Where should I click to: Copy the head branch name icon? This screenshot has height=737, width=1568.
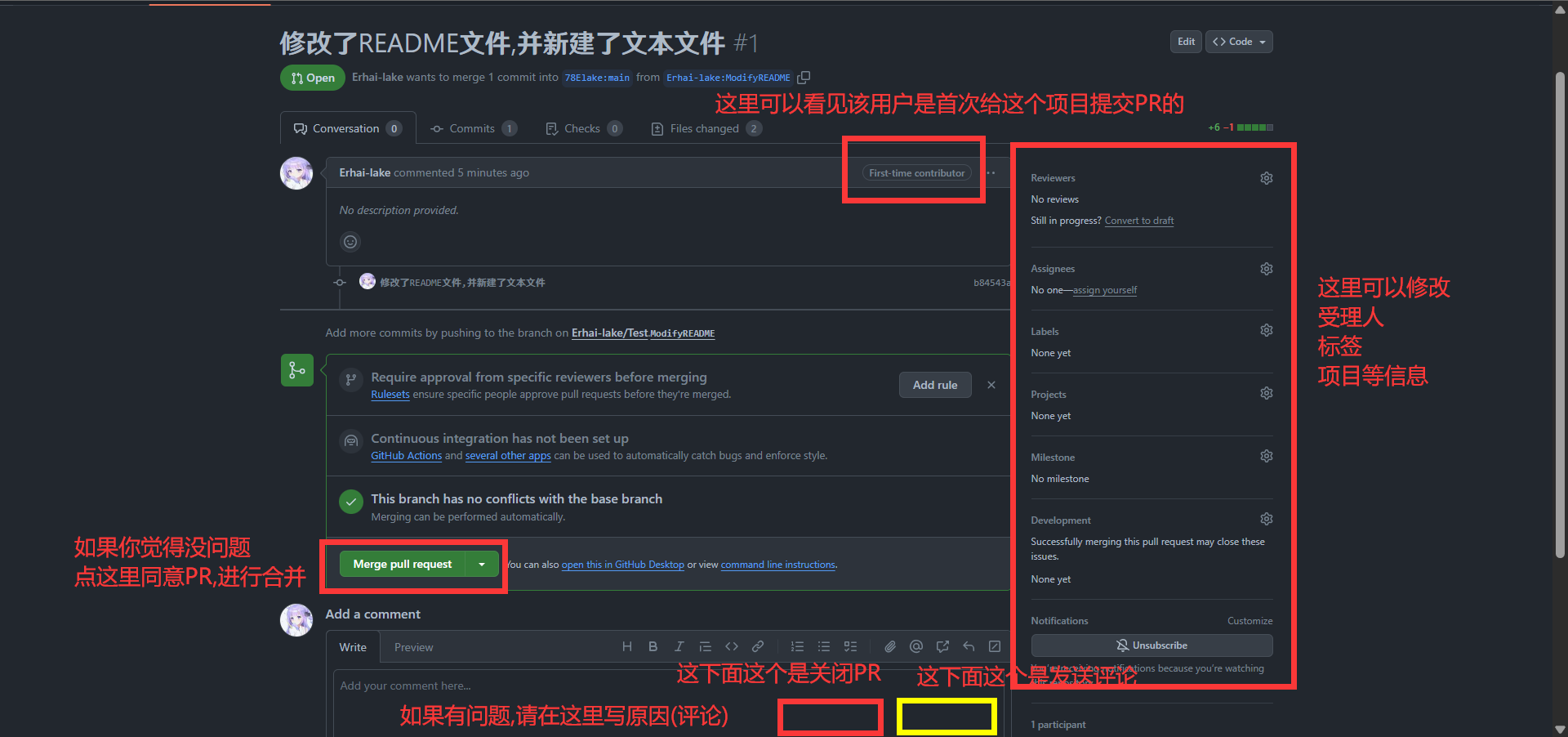coord(804,78)
